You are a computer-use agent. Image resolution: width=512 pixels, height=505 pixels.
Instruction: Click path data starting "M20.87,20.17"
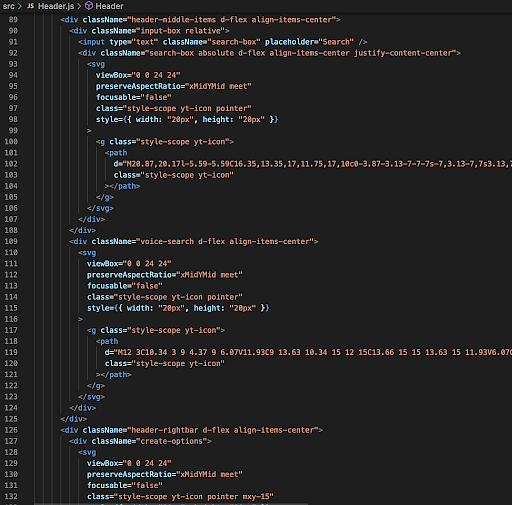317,164
